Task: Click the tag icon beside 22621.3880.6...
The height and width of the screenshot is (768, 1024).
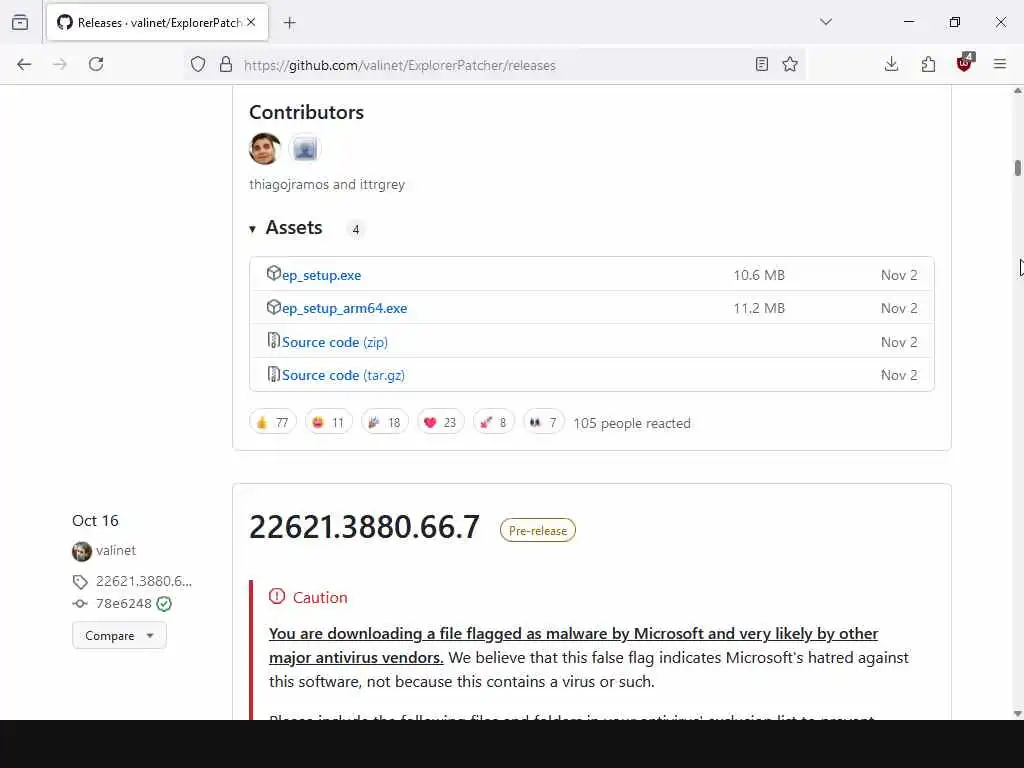Action: 80,582
